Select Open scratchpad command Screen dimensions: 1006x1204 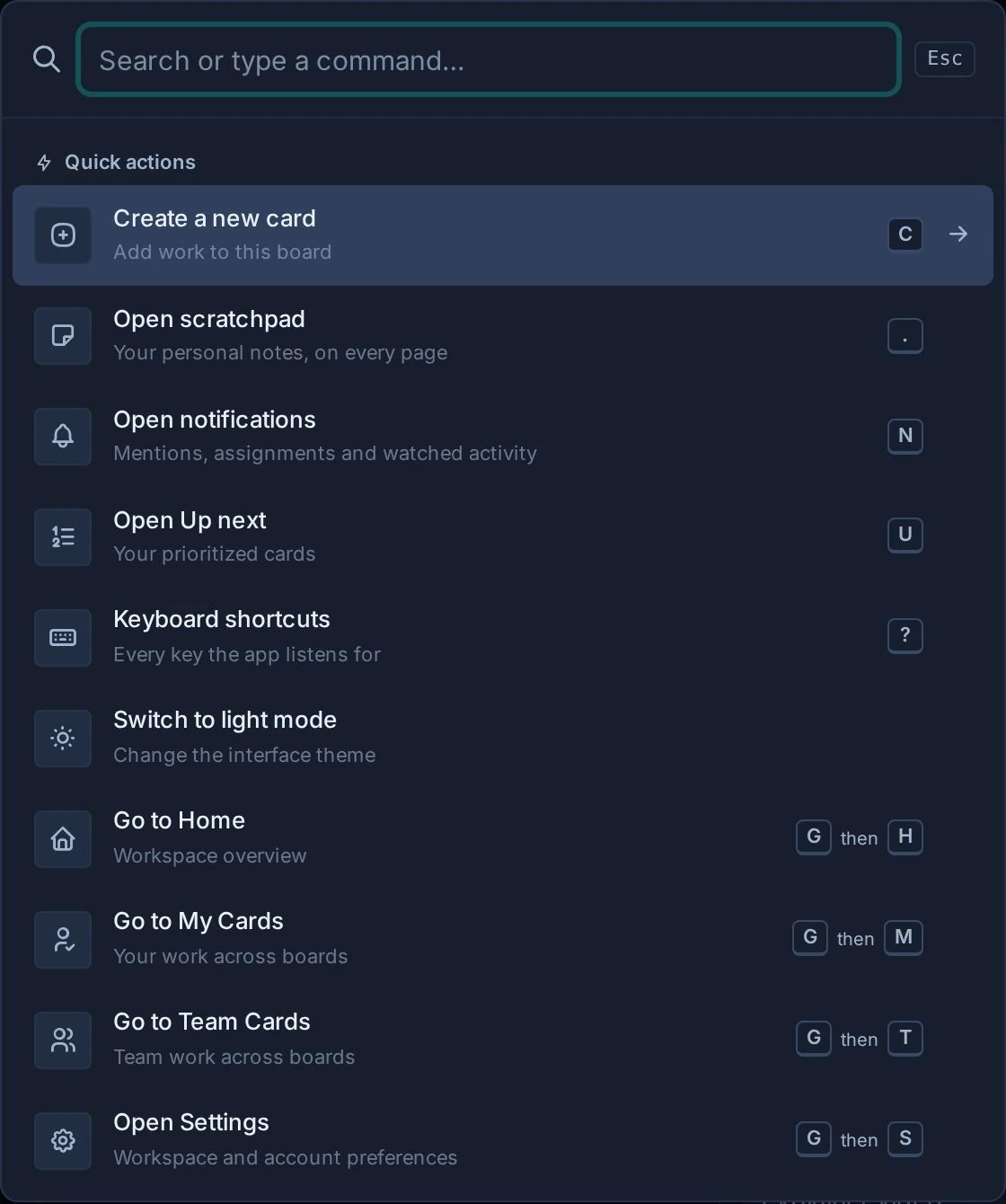503,336
